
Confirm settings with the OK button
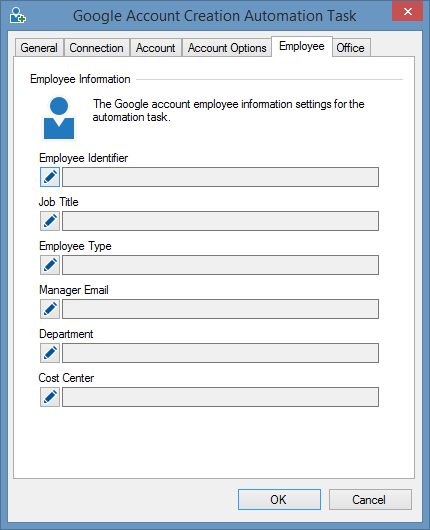click(x=279, y=499)
